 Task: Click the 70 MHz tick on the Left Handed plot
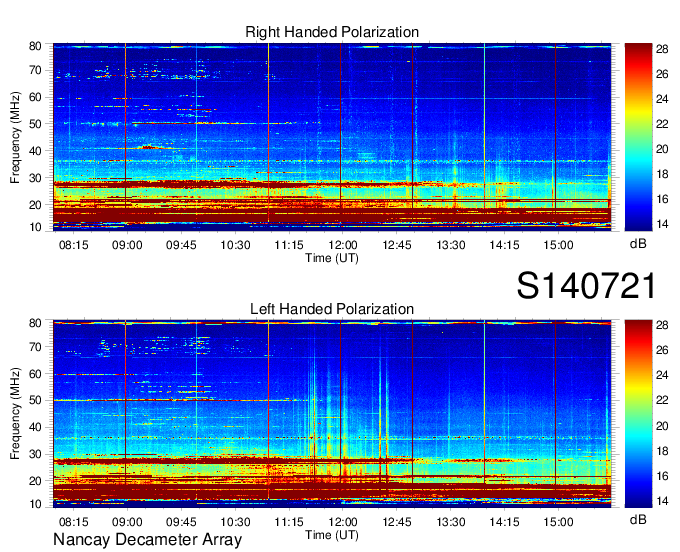[x=35, y=347]
